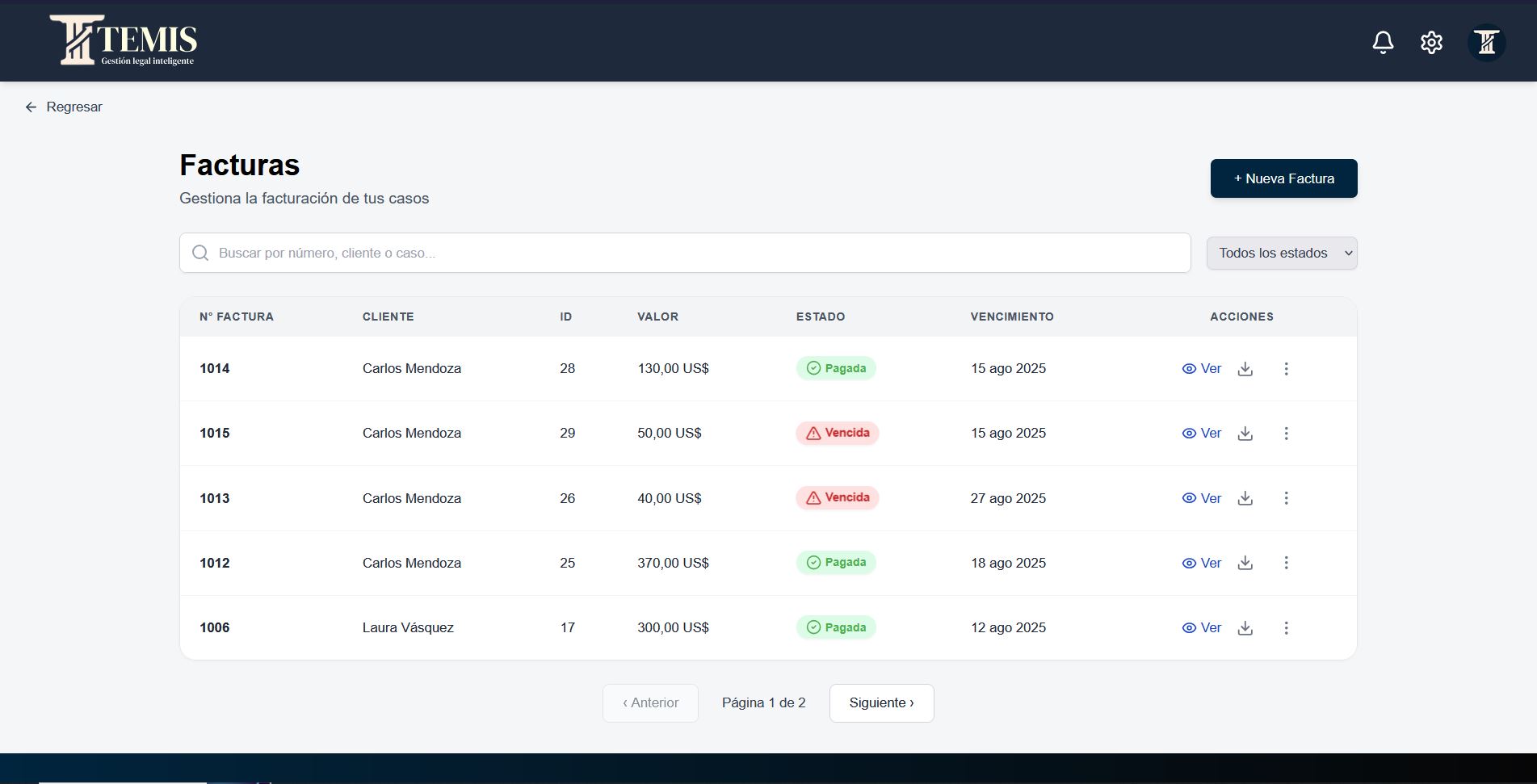Click the warning icon on invoice 1015's Vencida badge
This screenshot has height=784, width=1537.
tap(813, 433)
